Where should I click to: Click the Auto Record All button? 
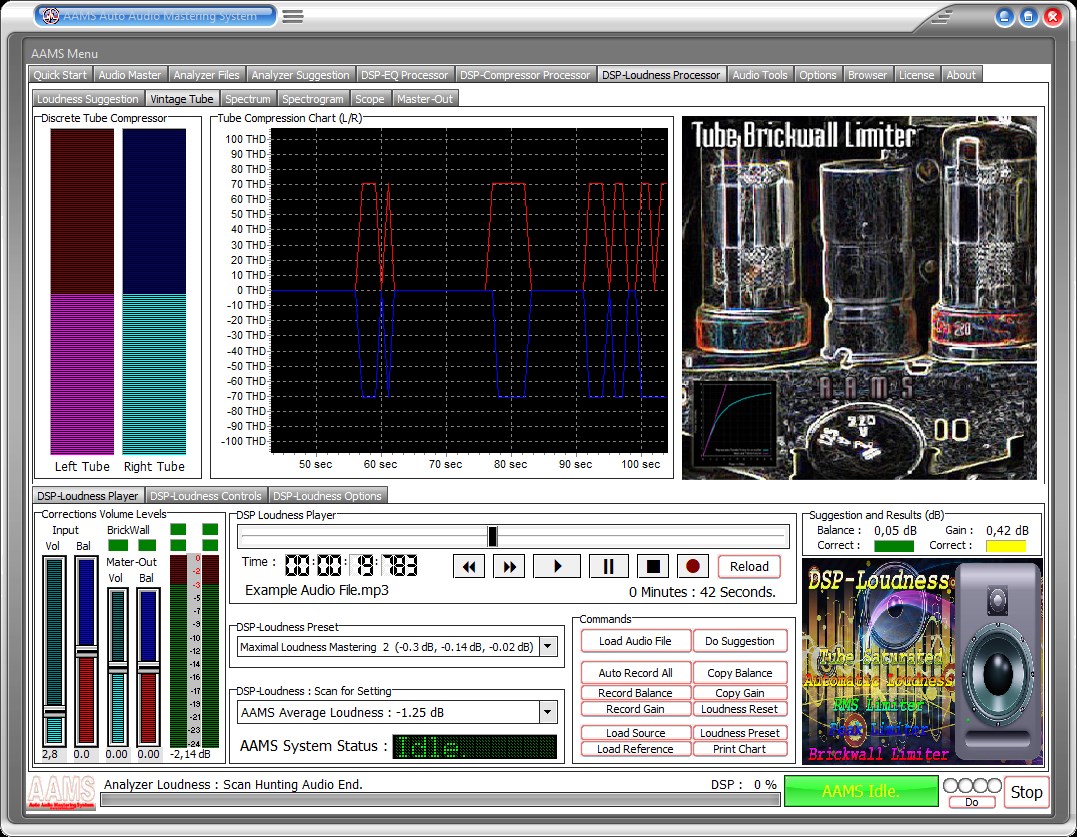tap(635, 673)
